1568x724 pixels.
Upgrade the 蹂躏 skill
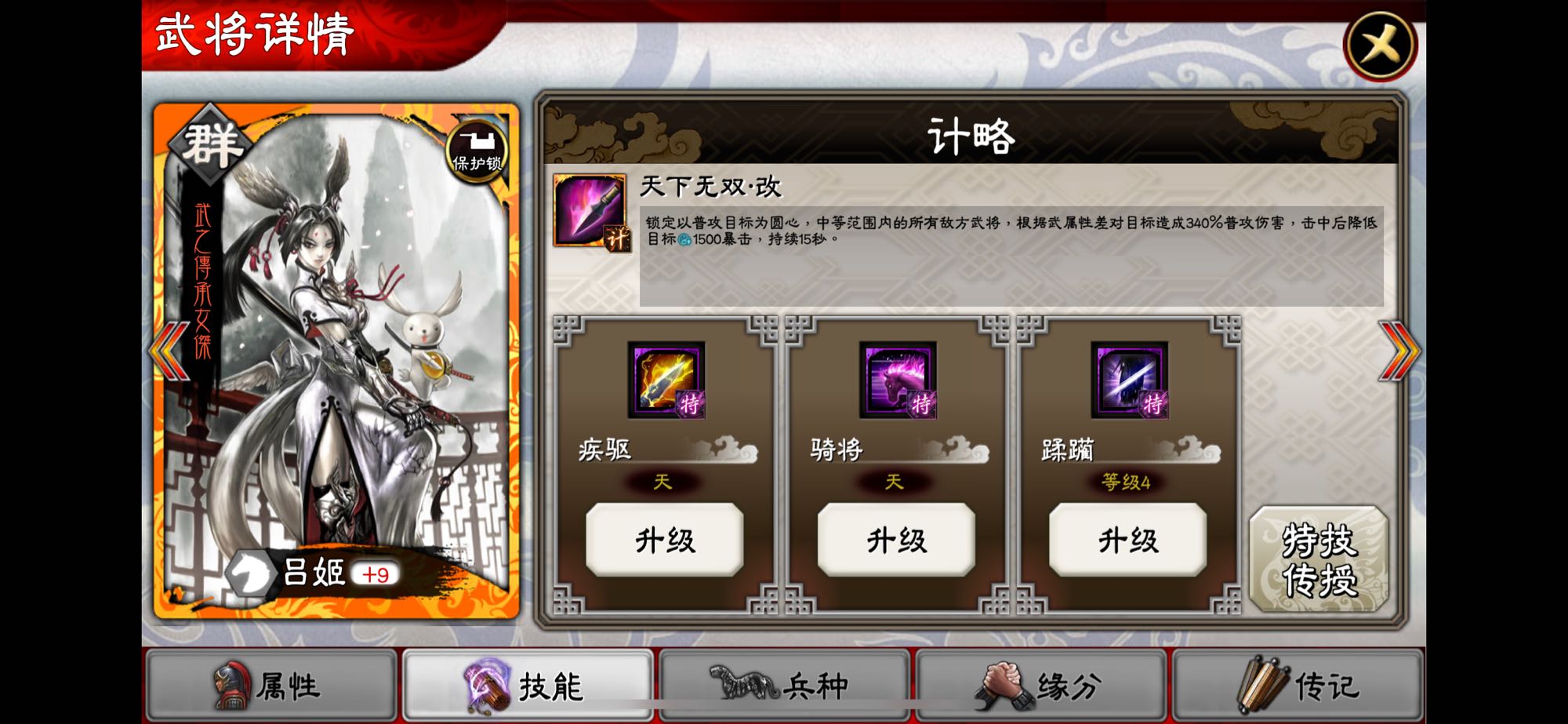(1127, 540)
